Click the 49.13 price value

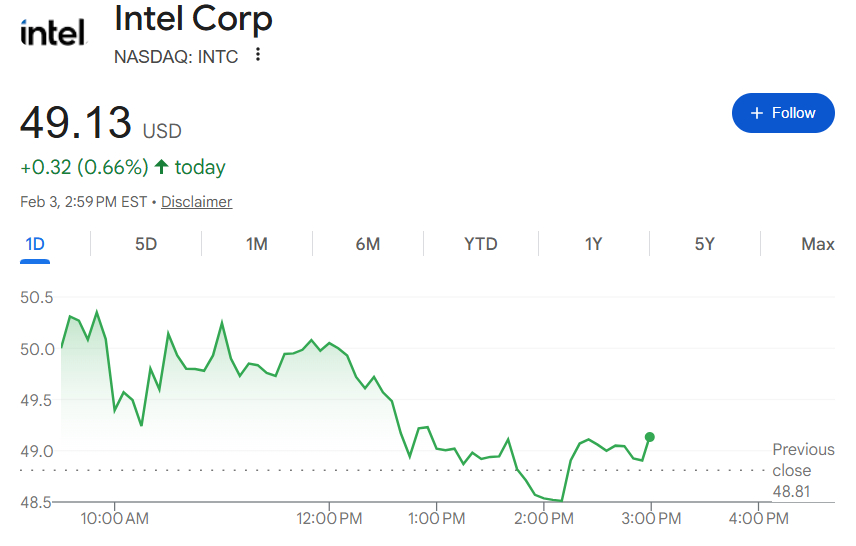click(x=76, y=123)
